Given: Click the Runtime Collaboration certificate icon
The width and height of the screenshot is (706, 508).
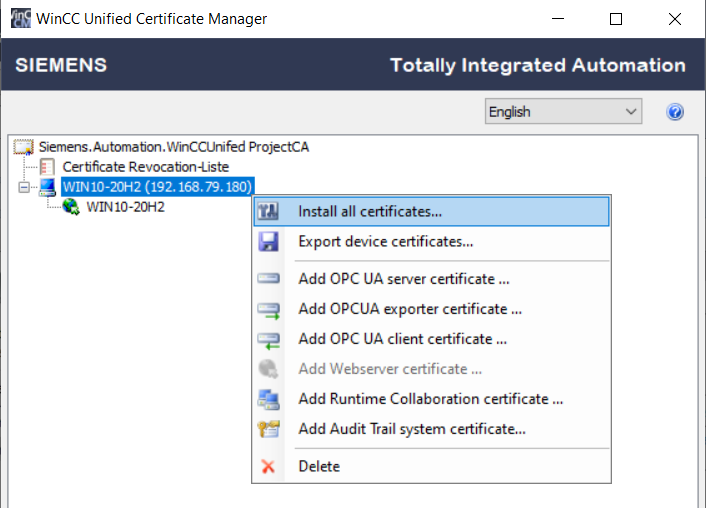Looking at the screenshot, I should click(268, 399).
